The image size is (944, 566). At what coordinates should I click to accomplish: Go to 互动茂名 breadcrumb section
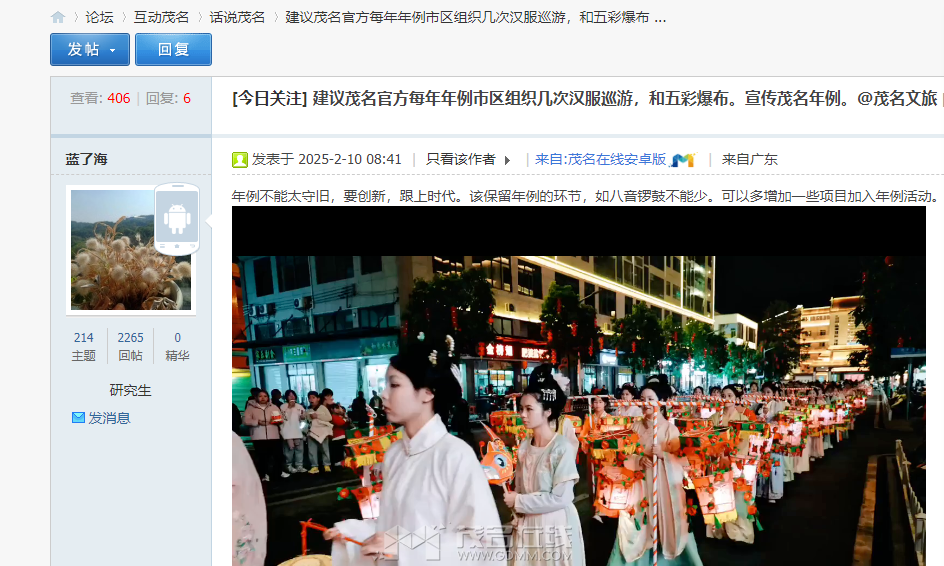(x=161, y=17)
